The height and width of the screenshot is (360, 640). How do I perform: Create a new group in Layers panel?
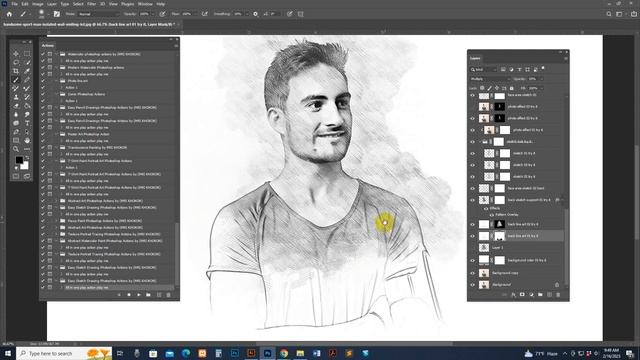tap(540, 295)
